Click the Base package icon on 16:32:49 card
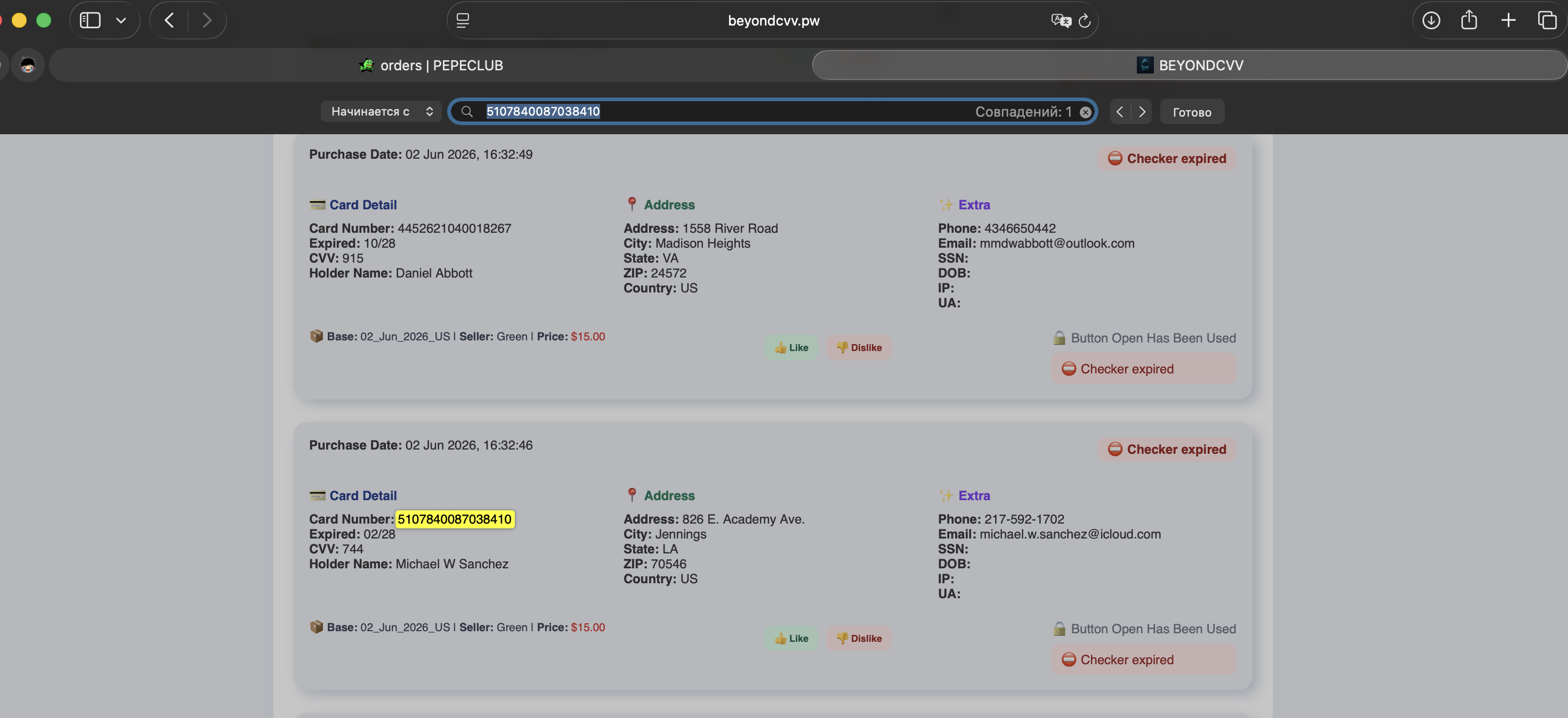Image resolution: width=1568 pixels, height=718 pixels. (316, 336)
